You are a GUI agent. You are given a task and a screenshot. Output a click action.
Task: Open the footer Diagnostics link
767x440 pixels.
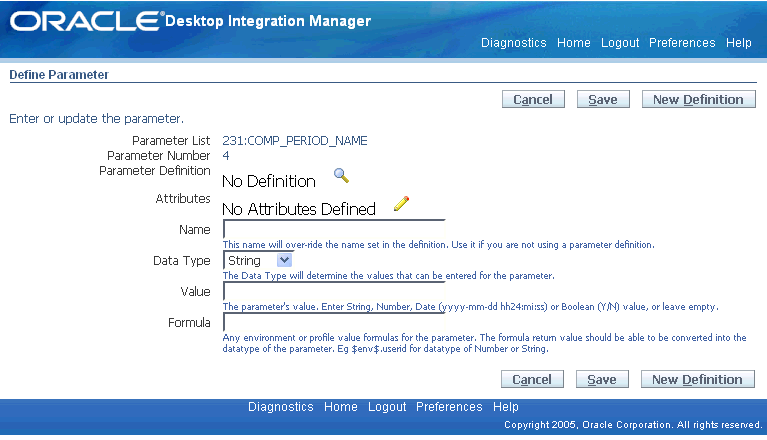pyautogui.click(x=280, y=407)
